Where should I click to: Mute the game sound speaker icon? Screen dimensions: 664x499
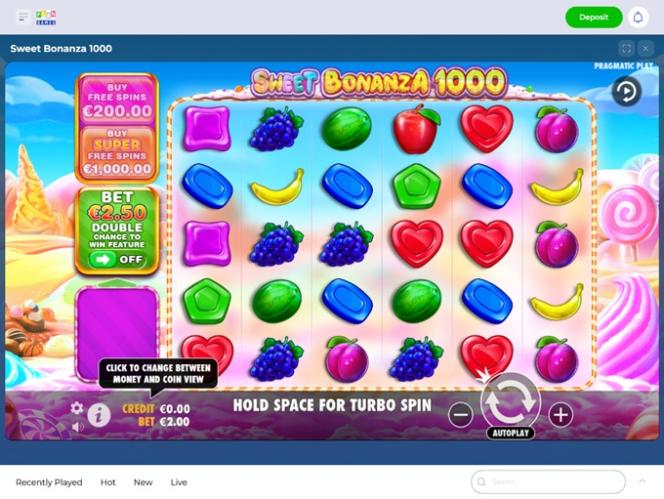[77, 427]
